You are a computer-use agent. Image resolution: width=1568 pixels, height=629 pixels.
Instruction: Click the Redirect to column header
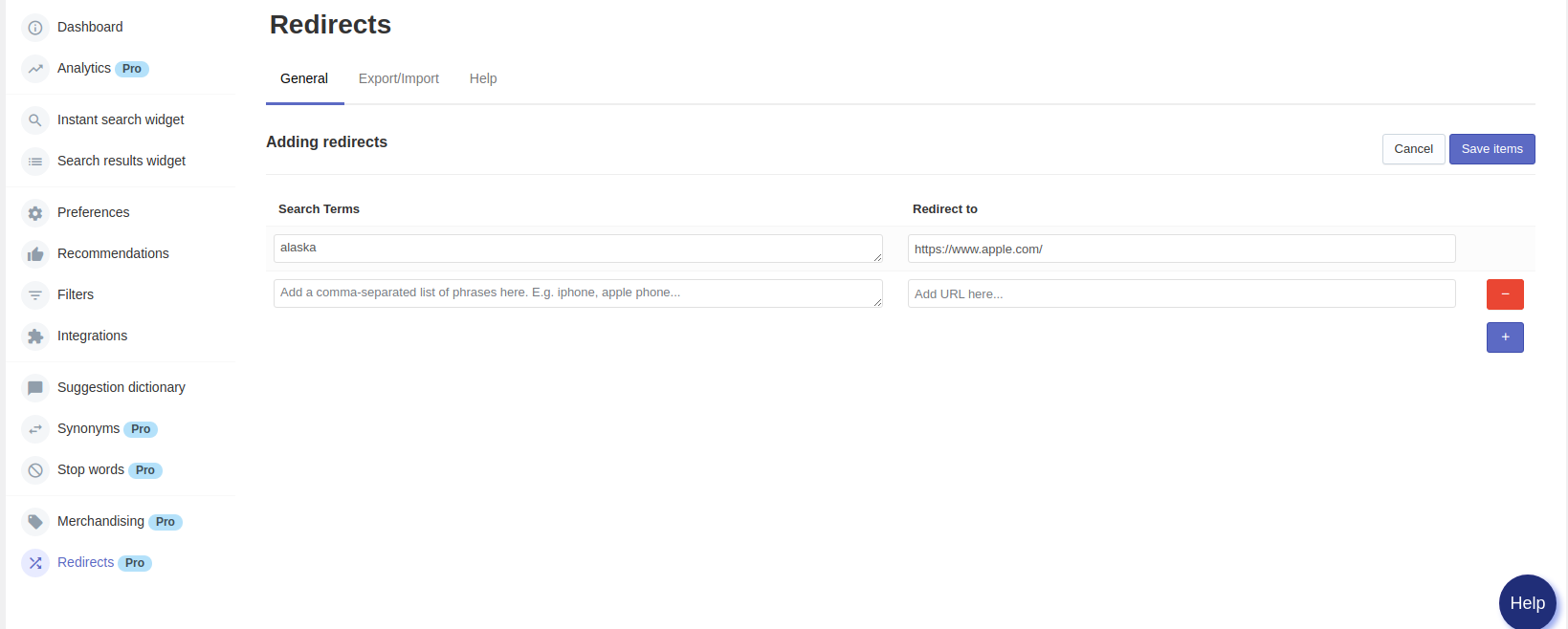point(945,208)
